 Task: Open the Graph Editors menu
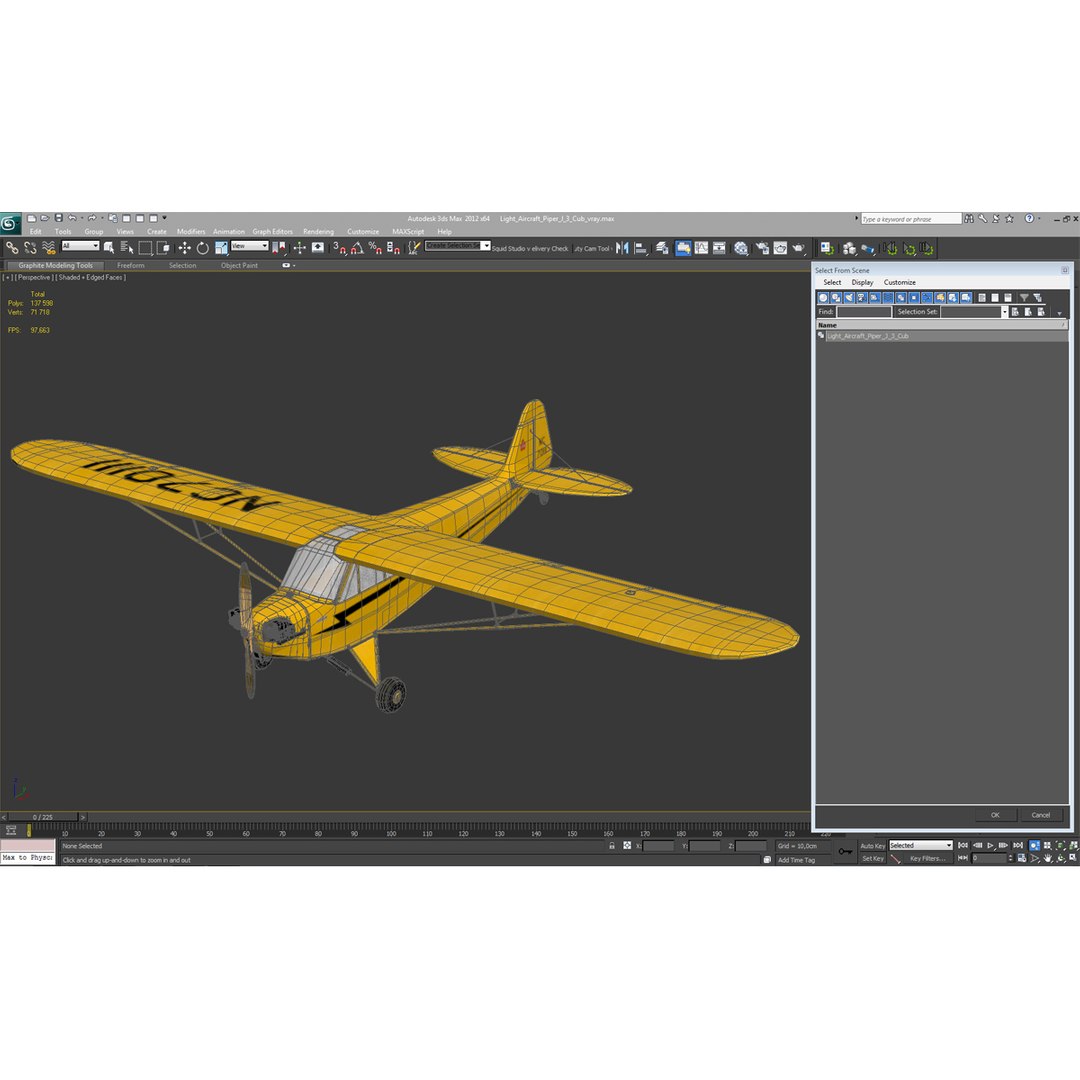[x=272, y=231]
